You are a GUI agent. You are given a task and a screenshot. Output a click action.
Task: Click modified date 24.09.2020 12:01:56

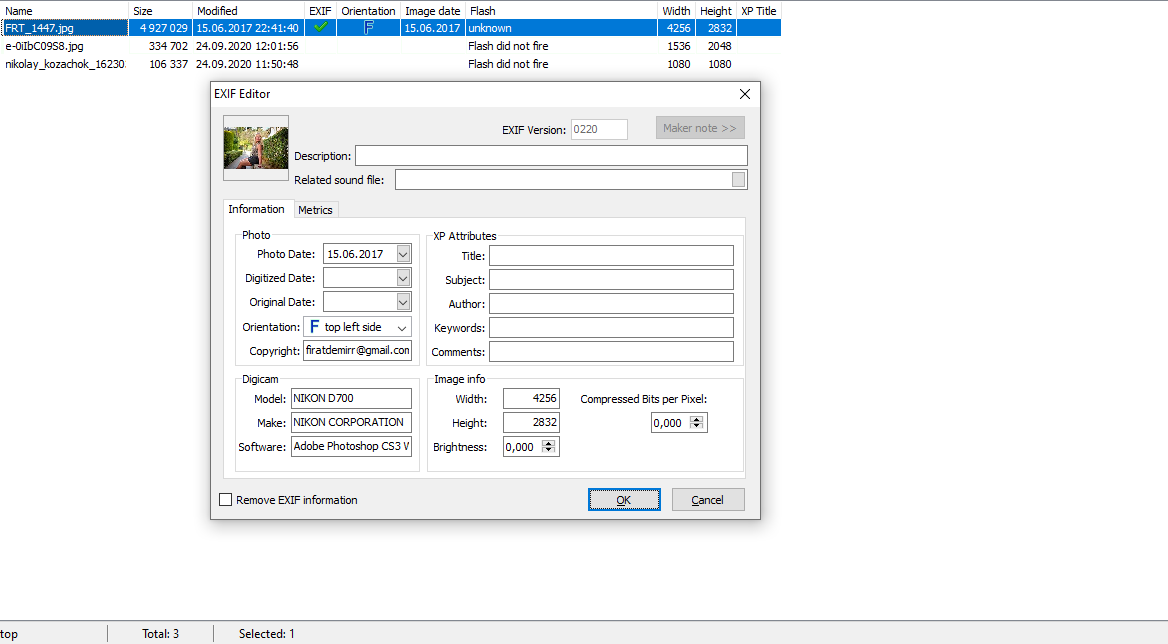(247, 46)
